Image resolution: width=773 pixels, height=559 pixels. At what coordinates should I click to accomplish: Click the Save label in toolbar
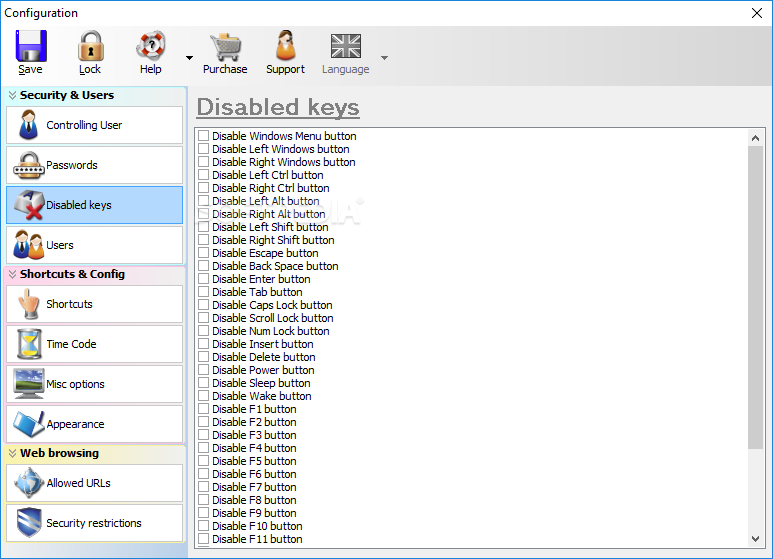(30, 69)
